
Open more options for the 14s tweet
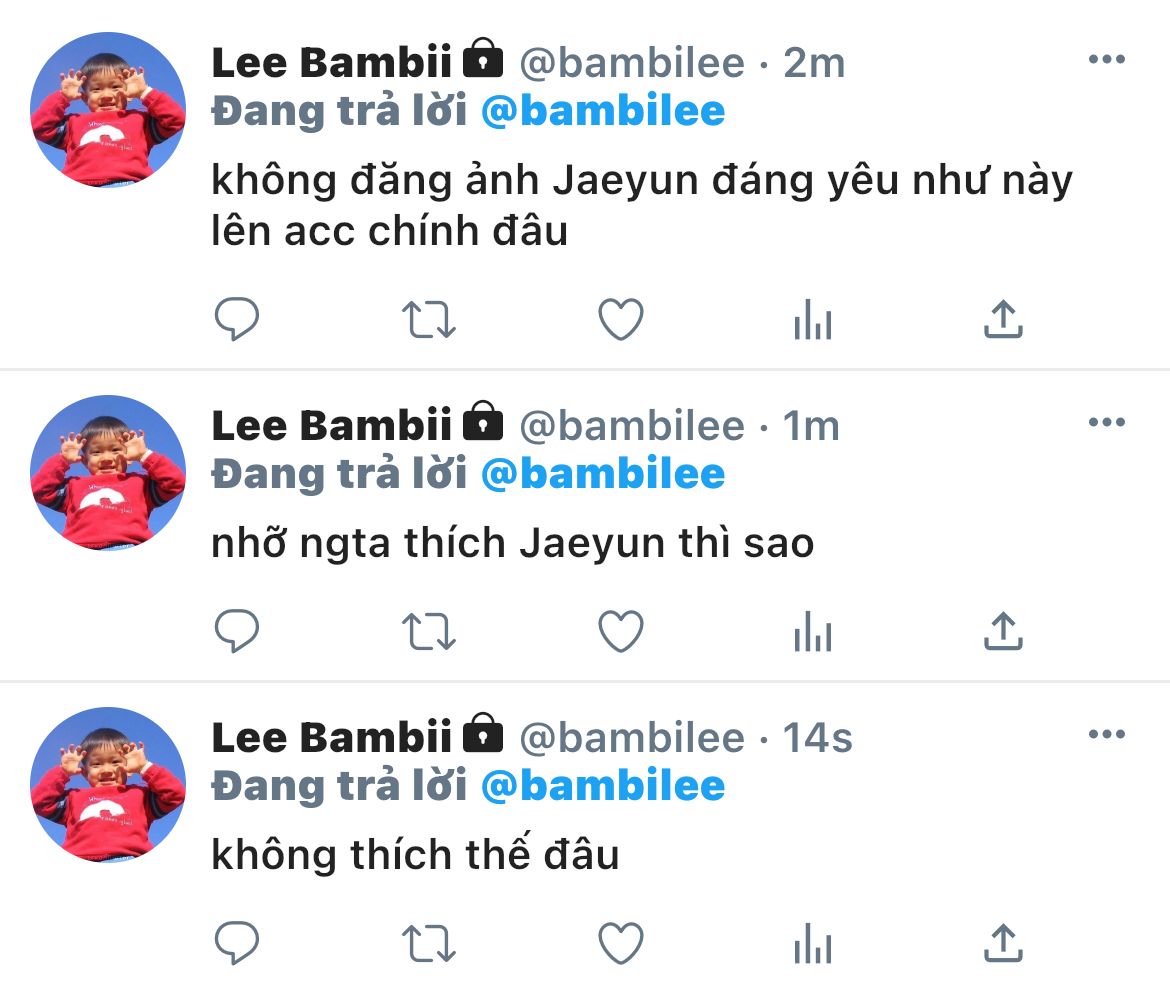click(x=1107, y=733)
